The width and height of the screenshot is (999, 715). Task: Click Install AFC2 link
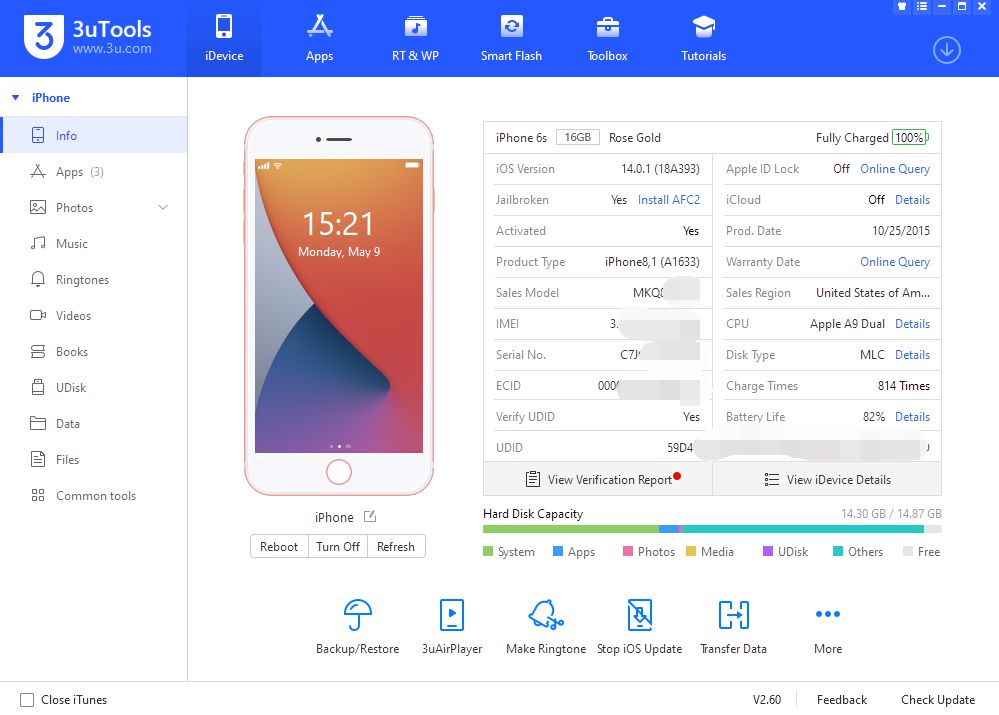pyautogui.click(x=668, y=199)
